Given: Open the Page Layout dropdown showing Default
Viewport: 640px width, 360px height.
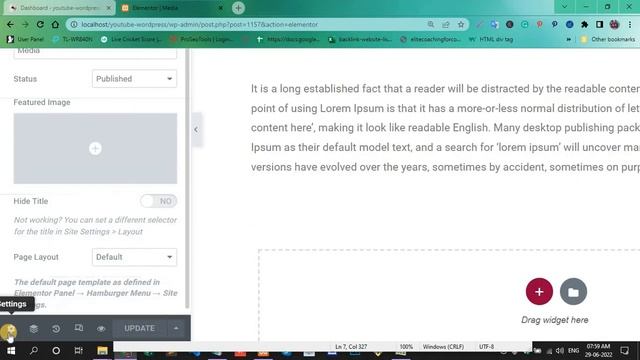Looking at the screenshot, I should [x=134, y=257].
